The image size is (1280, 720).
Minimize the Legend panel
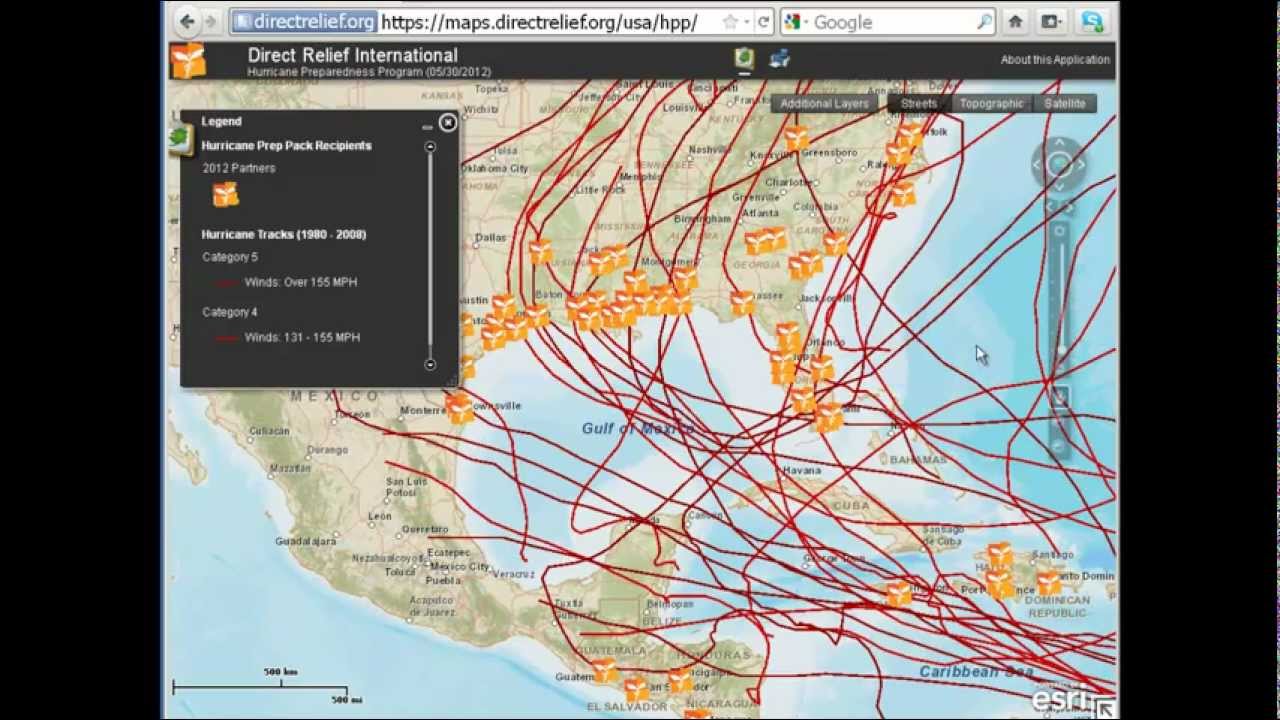tap(427, 125)
